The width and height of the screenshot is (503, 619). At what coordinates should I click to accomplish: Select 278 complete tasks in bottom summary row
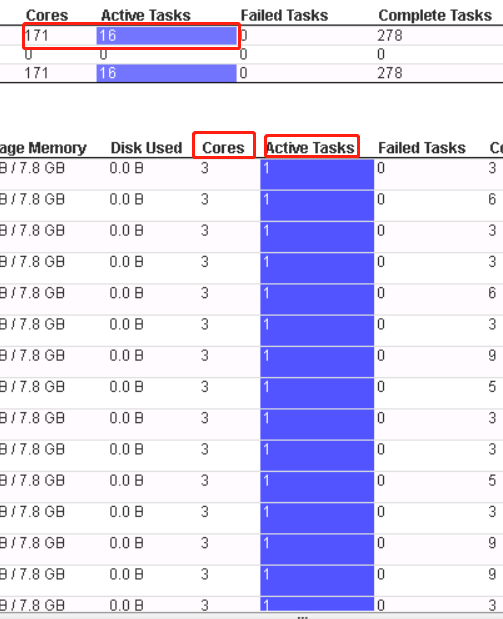(390, 73)
